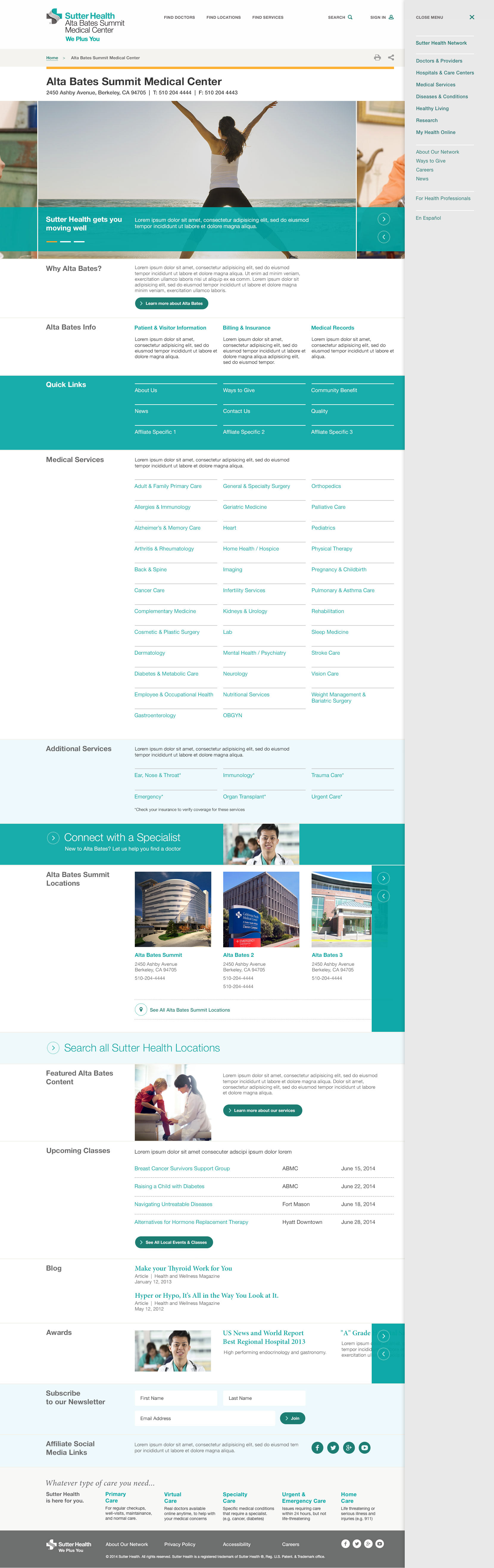The width and height of the screenshot is (494, 1568).
Task: Click See All Local Events & Classes button
Action: pyautogui.click(x=173, y=1242)
